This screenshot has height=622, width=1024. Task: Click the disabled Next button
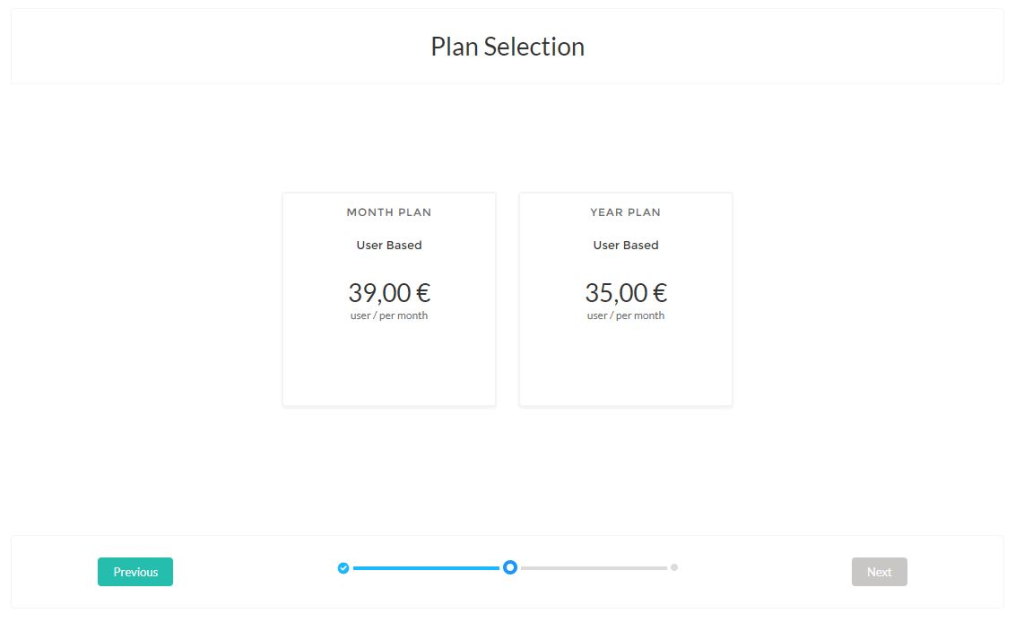coord(879,572)
